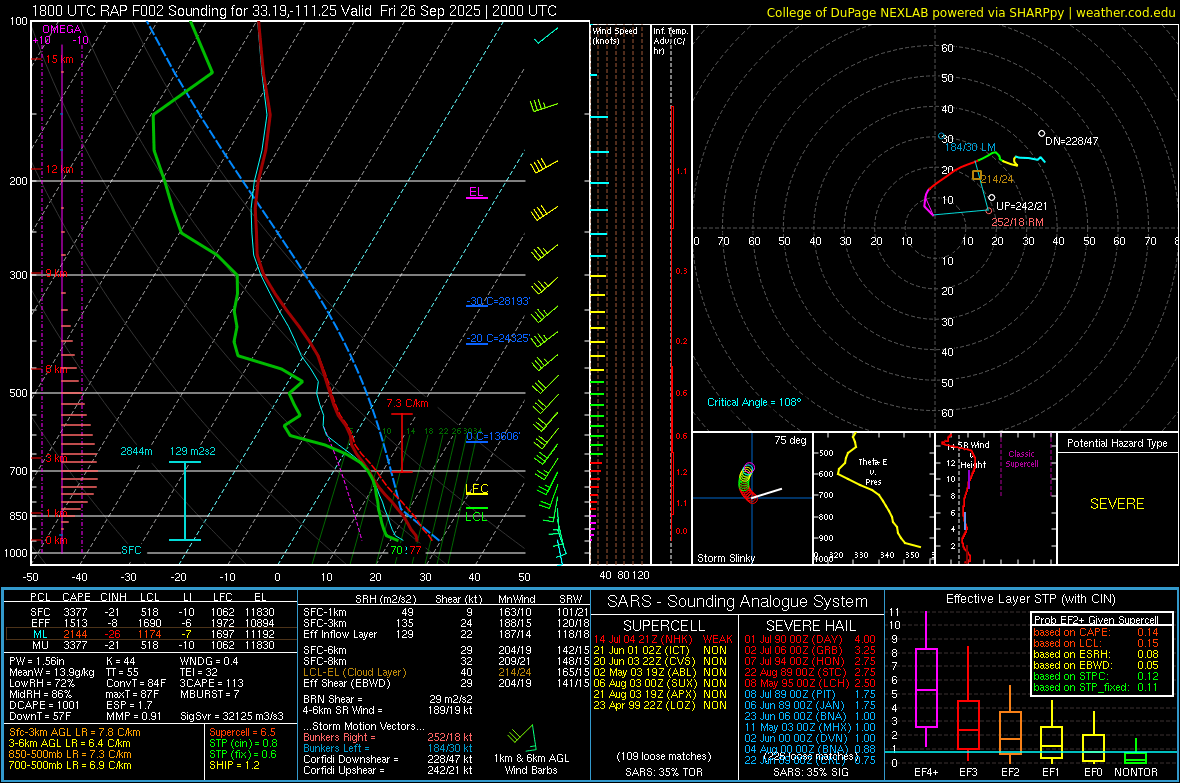Click the PW = 1.56in value
Screen dimensions: 1180x783
pyautogui.click(x=37, y=661)
